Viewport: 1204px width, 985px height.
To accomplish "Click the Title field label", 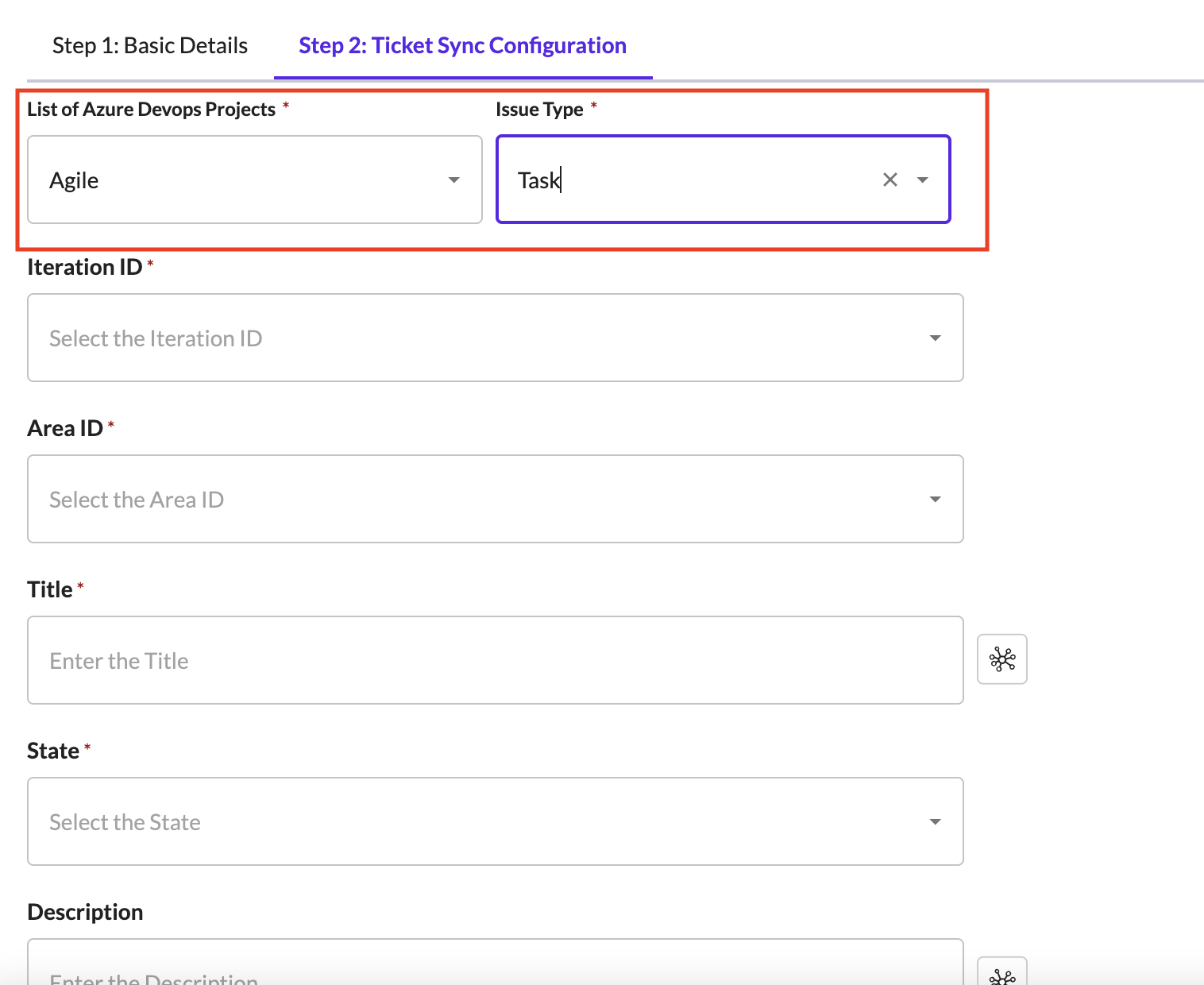I will pos(50,590).
